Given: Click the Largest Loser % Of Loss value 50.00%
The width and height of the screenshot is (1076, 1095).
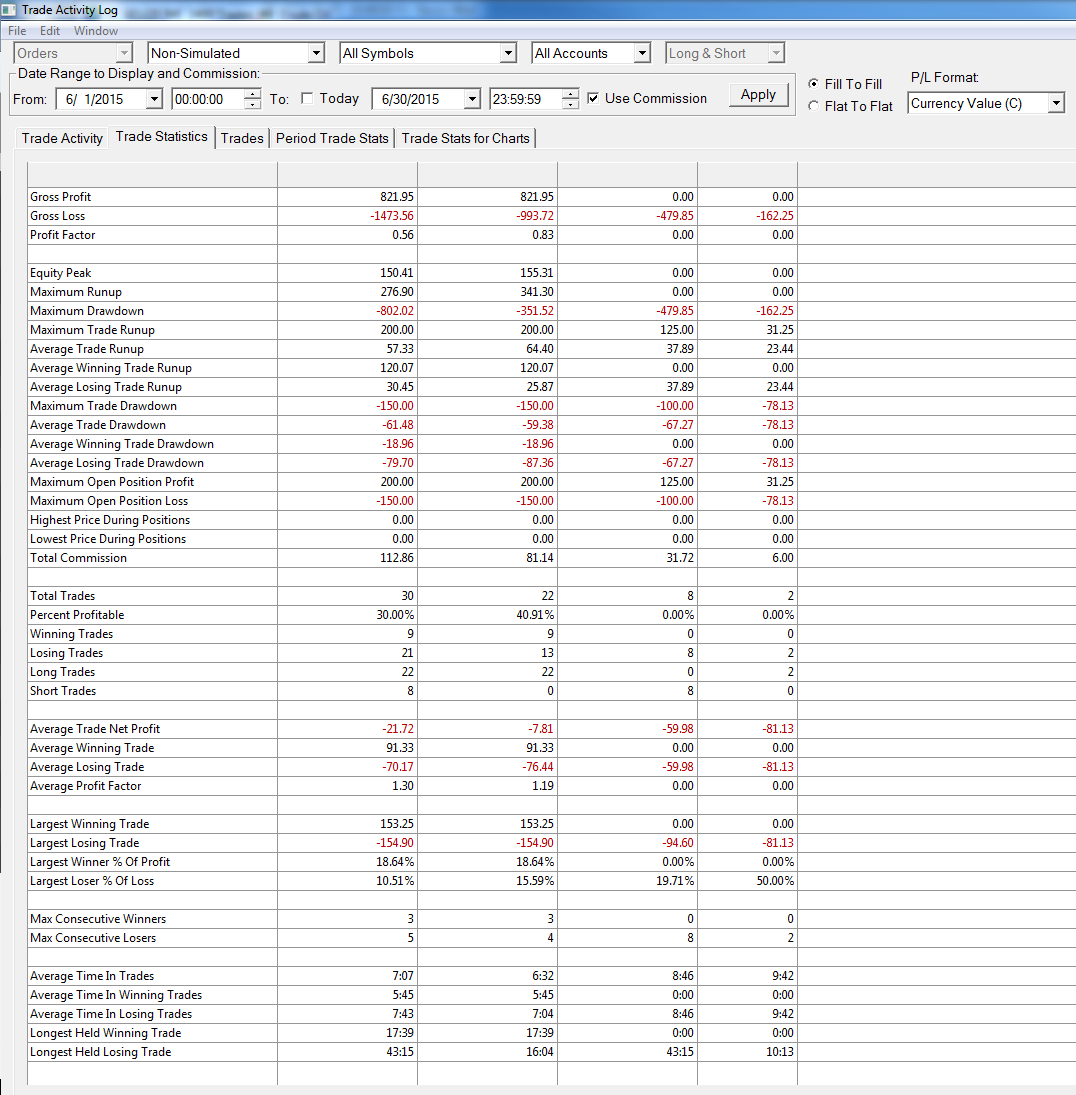Looking at the screenshot, I should (x=775, y=881).
